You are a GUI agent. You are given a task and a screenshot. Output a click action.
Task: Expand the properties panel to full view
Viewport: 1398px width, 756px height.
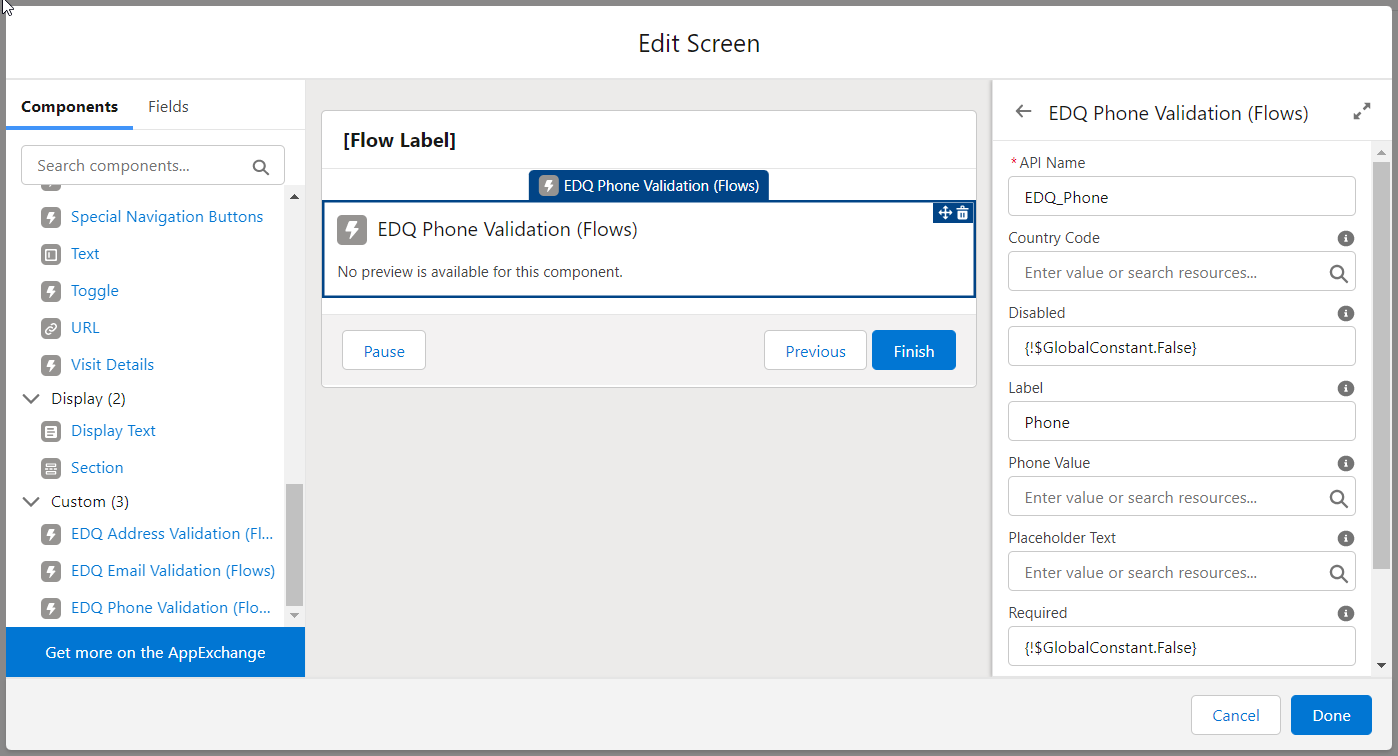coord(1362,112)
